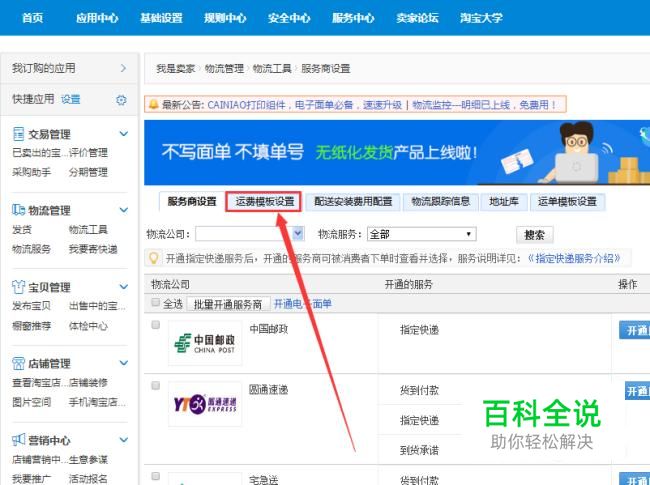Click the lightbulb tip icon

(x=153, y=258)
